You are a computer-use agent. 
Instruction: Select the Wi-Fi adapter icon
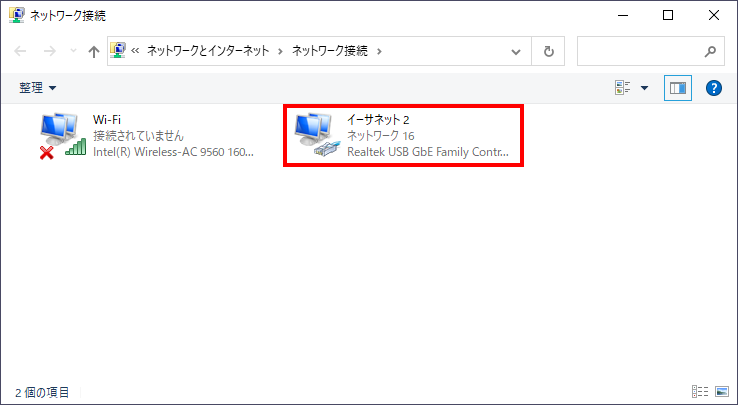pos(62,136)
